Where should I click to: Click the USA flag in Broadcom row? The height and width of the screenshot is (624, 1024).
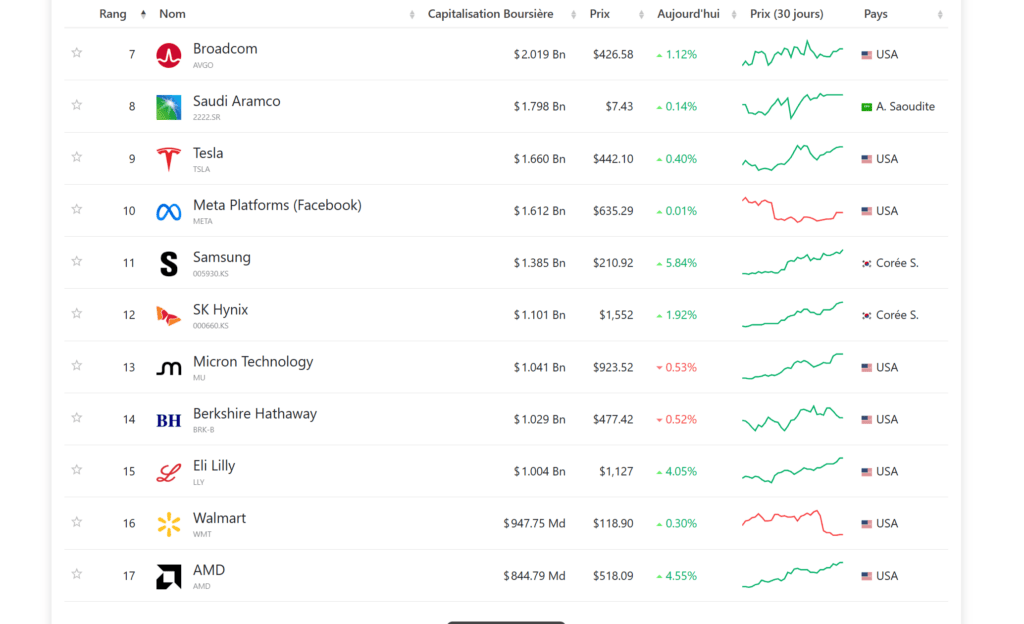pos(867,55)
